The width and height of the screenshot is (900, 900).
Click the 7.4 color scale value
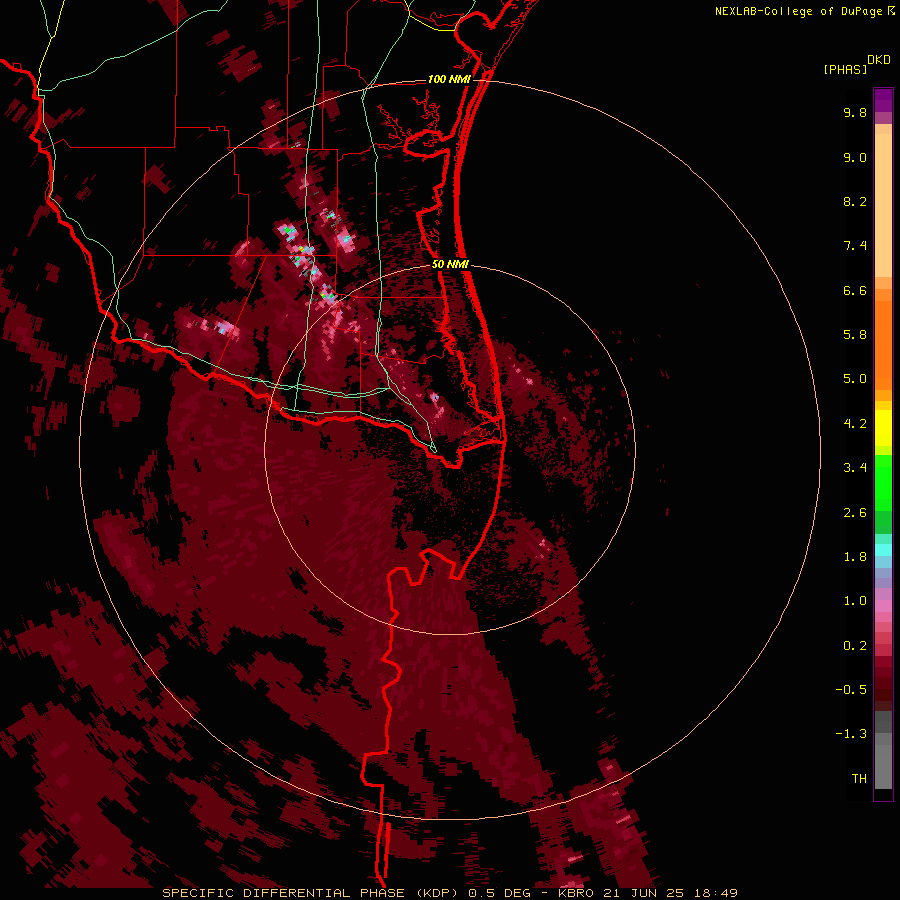click(x=855, y=246)
